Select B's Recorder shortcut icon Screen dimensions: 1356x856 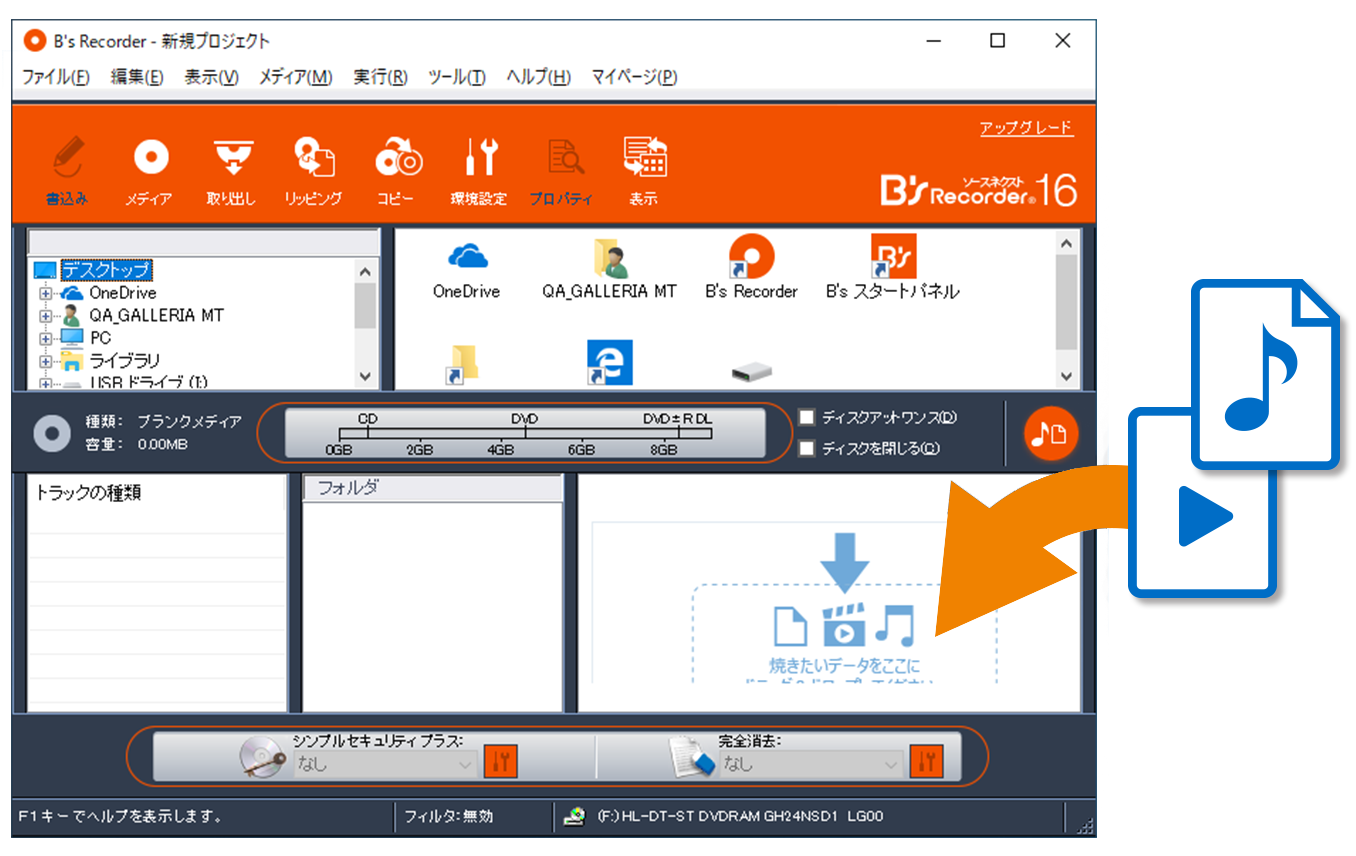point(751,257)
